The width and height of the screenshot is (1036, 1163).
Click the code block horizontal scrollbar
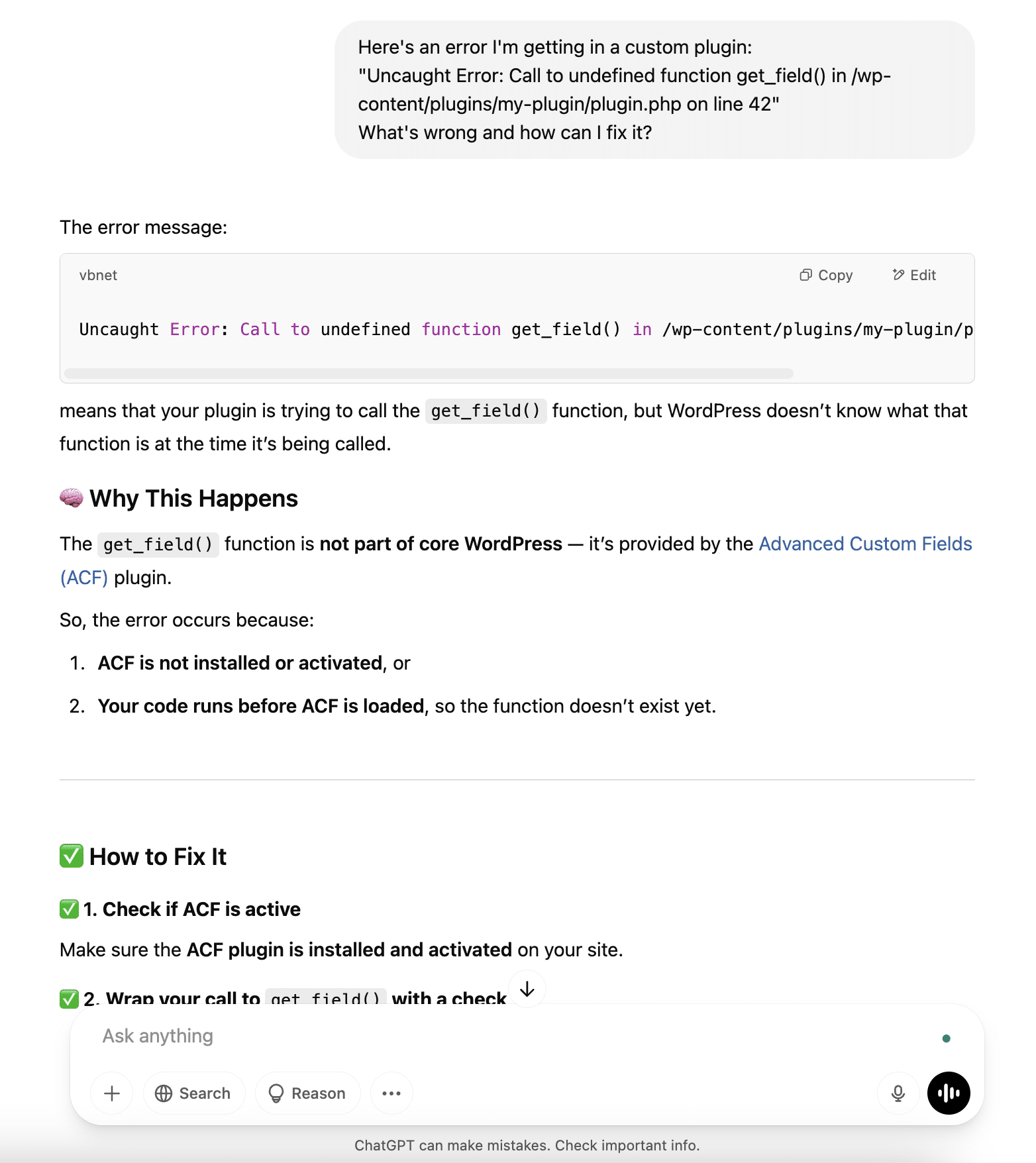pos(429,374)
